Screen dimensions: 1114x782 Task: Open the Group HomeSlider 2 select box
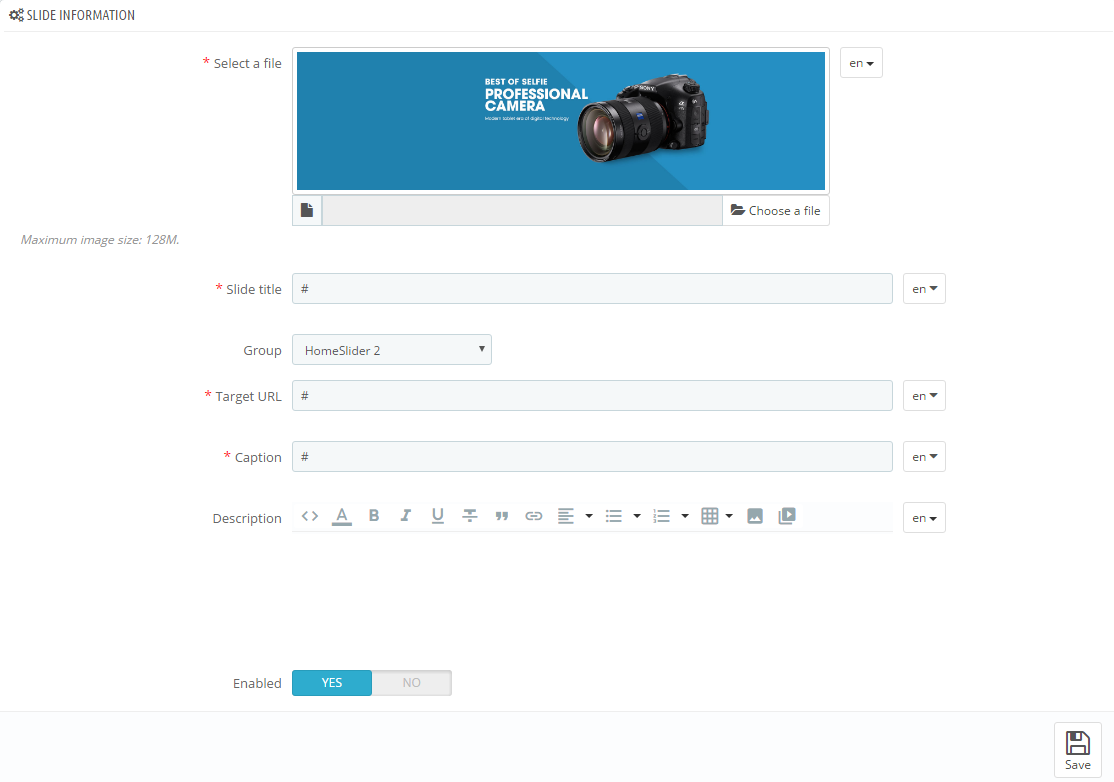pyautogui.click(x=392, y=349)
